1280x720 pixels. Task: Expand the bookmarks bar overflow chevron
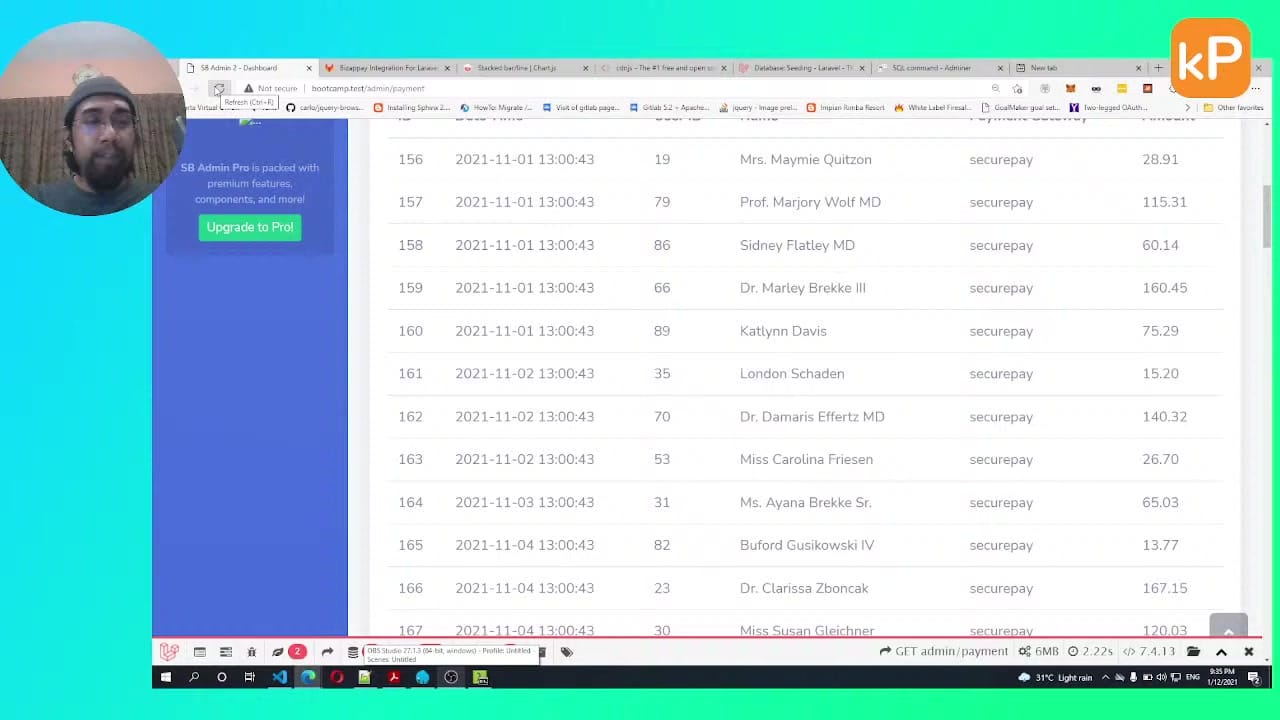click(x=1187, y=108)
